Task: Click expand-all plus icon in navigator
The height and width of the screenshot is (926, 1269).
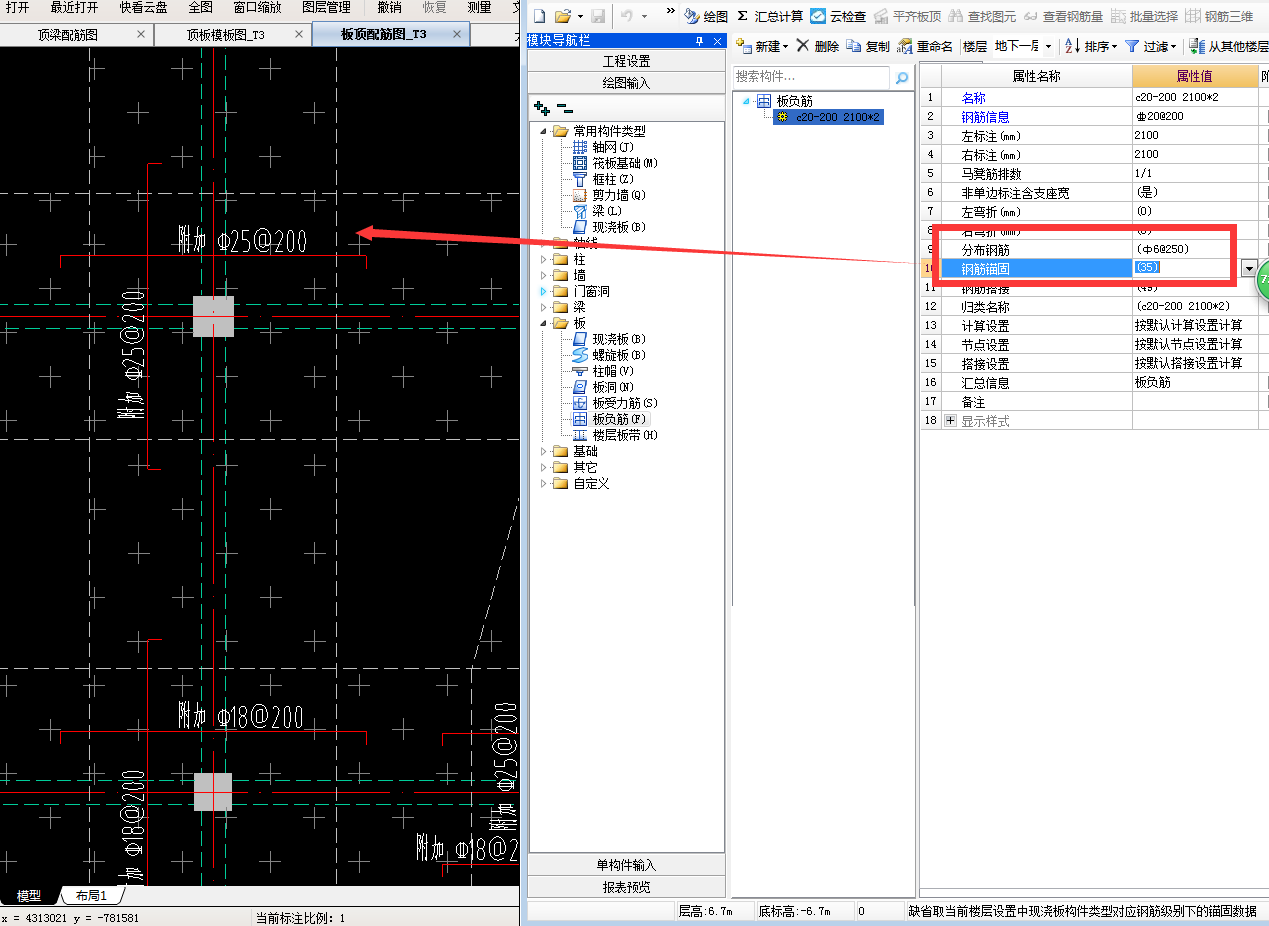Action: (542, 107)
